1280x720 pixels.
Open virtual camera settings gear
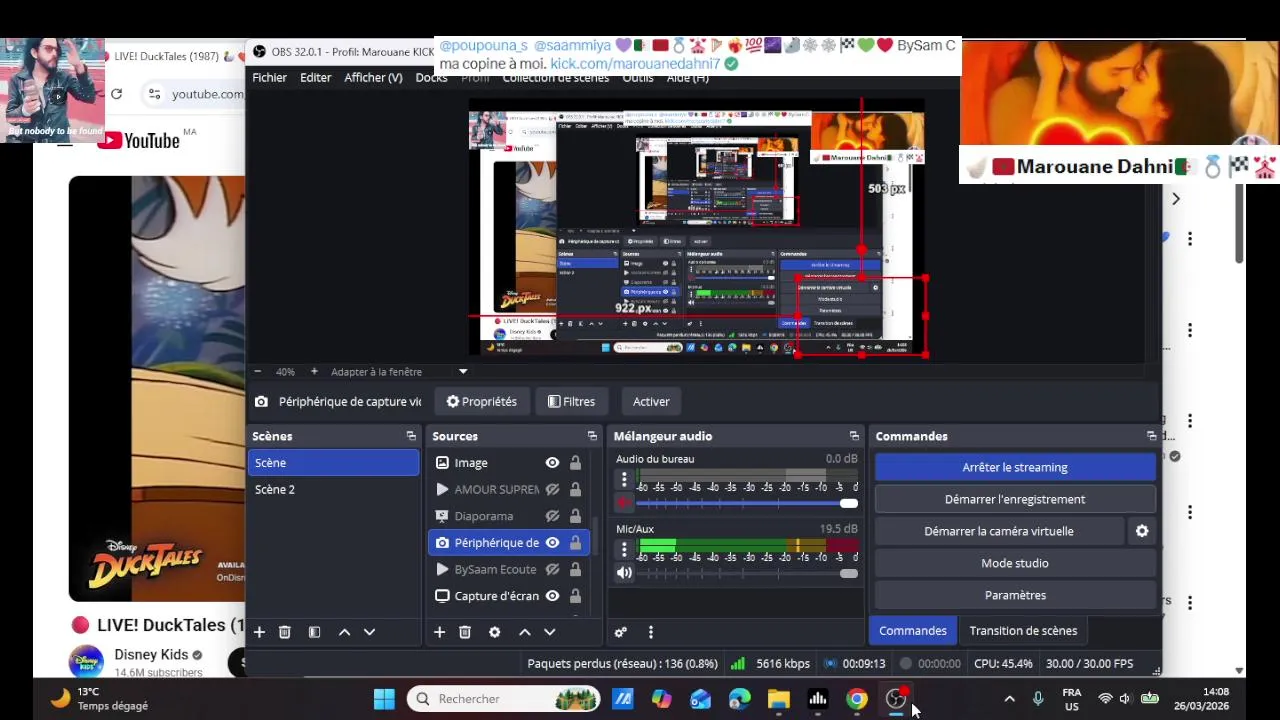coord(1142,531)
